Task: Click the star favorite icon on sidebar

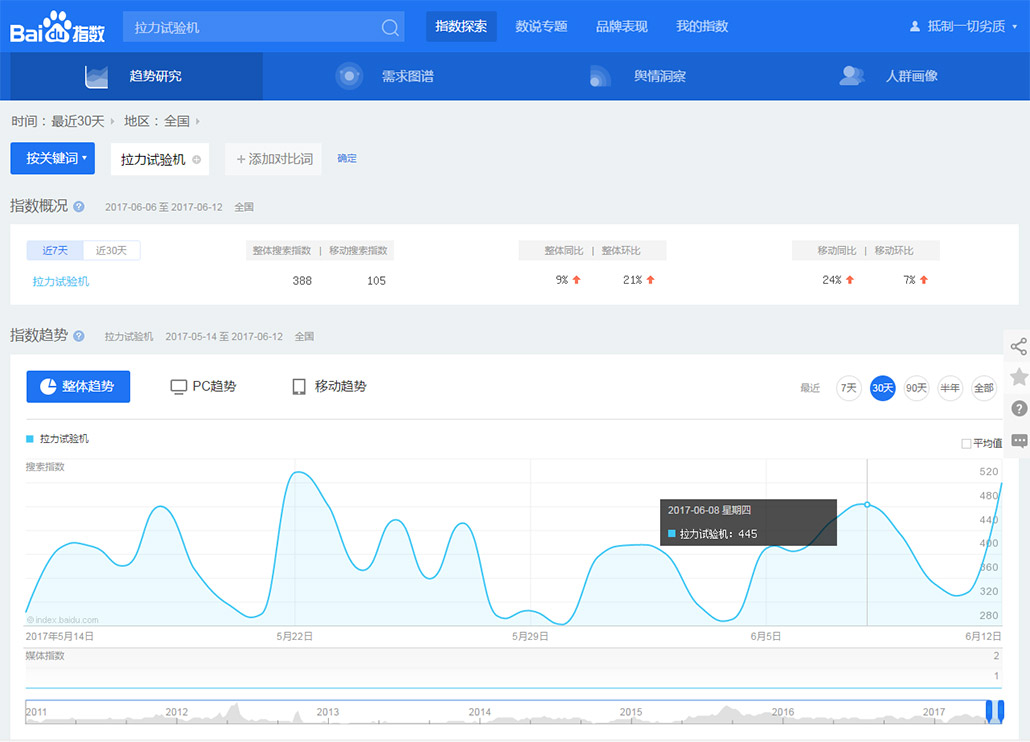Action: point(1019,377)
